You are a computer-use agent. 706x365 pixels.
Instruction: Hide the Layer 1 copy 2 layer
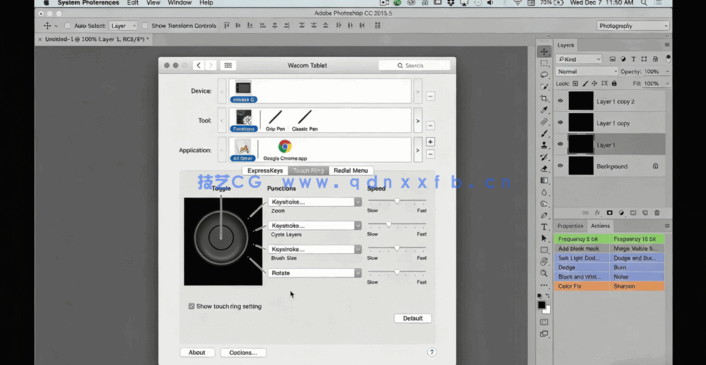click(x=561, y=101)
